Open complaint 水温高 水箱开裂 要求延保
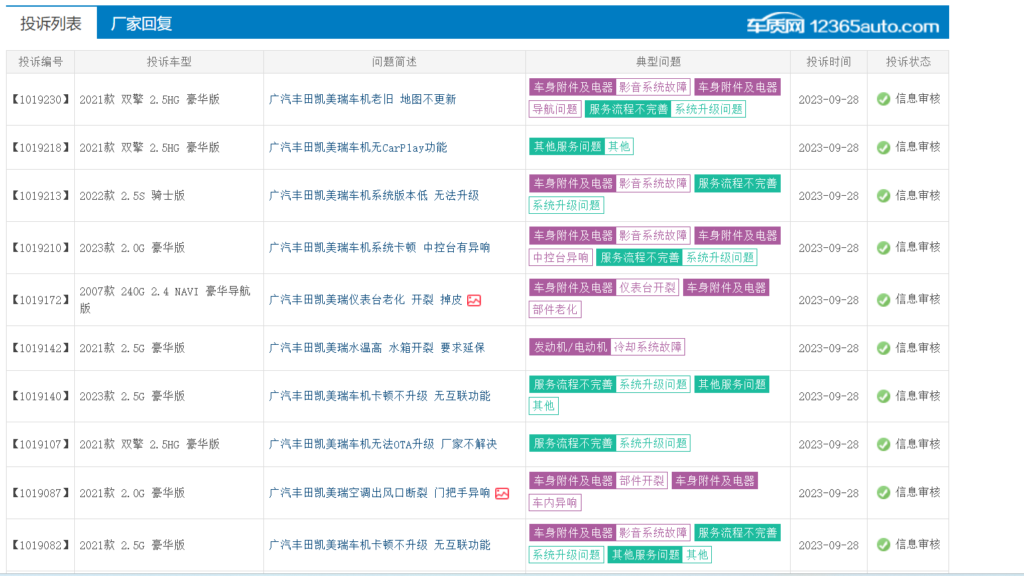1024x576 pixels. pyautogui.click(x=377, y=348)
